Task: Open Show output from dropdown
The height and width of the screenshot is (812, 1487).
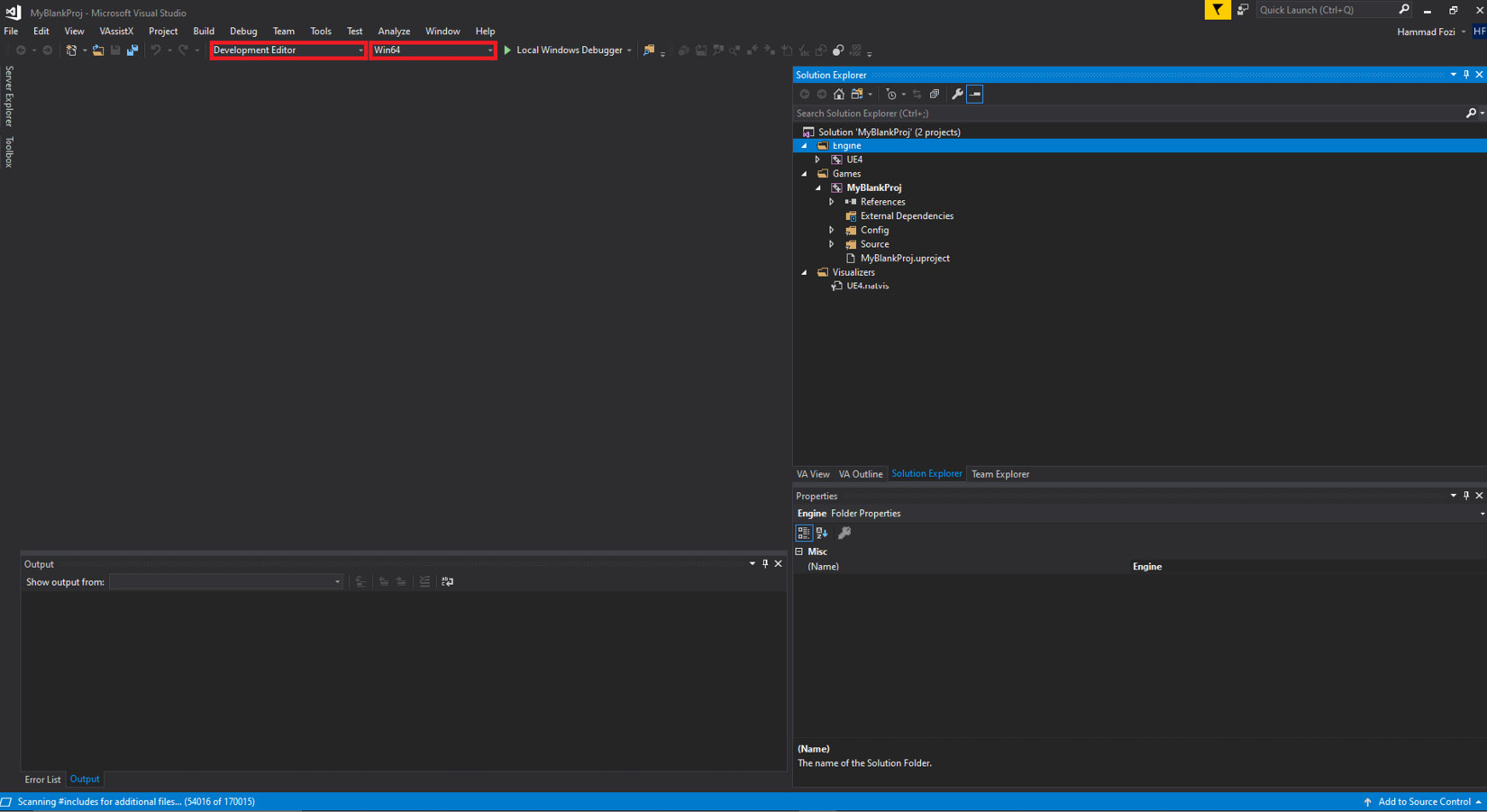Action: [226, 582]
